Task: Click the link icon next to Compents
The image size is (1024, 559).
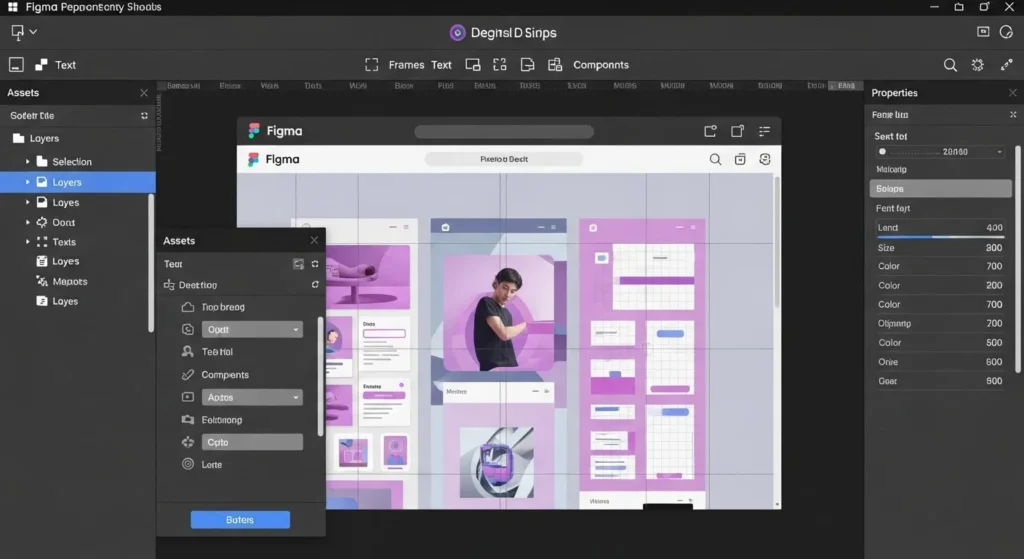Action: (x=187, y=375)
